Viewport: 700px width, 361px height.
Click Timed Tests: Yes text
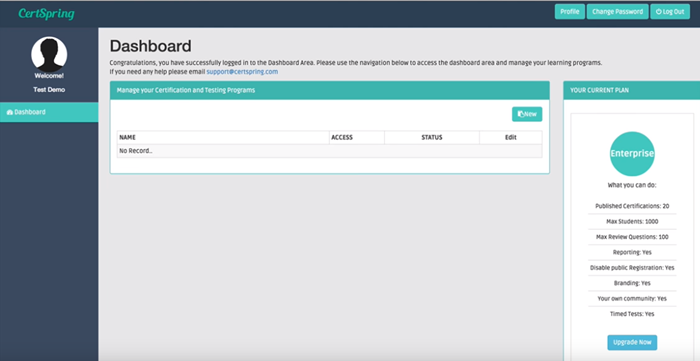click(632, 314)
